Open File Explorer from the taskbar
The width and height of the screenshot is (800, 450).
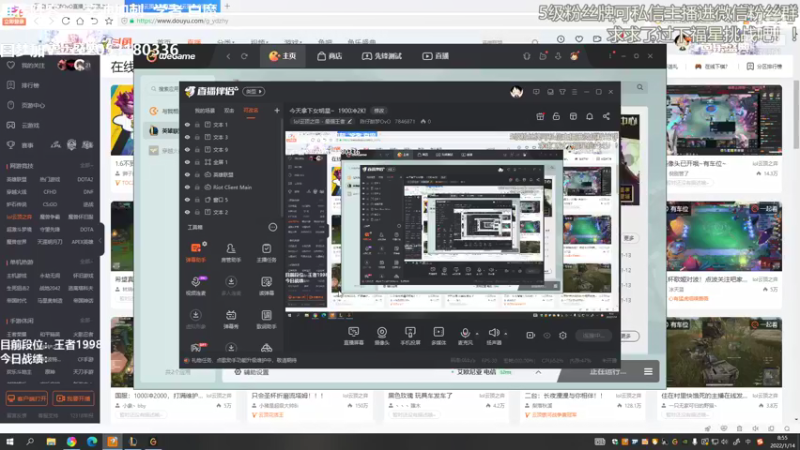pyautogui.click(x=51, y=442)
